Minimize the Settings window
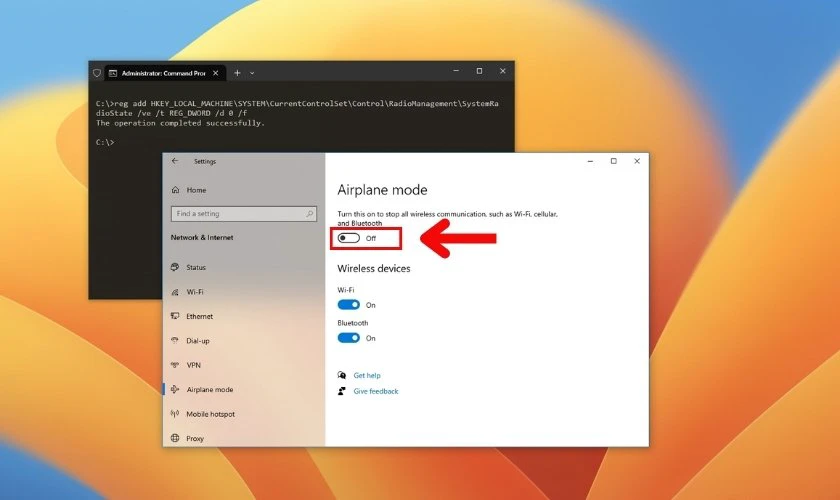This screenshot has width=840, height=500. pyautogui.click(x=590, y=161)
